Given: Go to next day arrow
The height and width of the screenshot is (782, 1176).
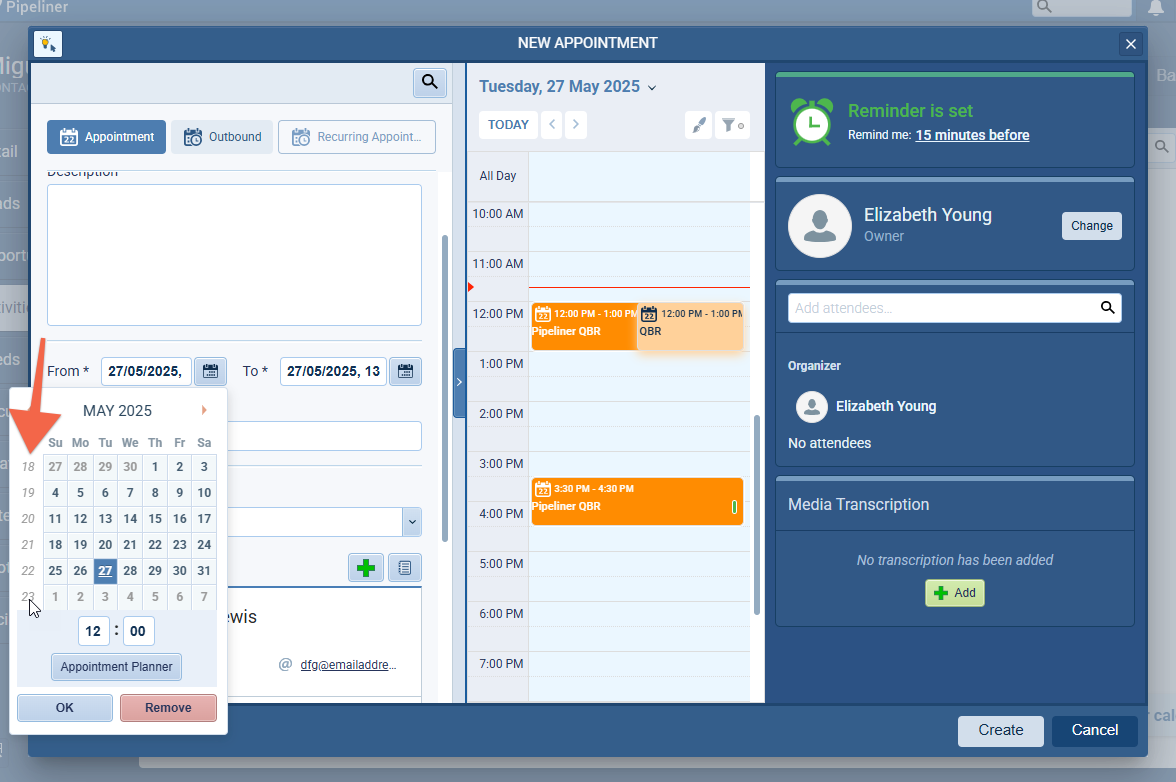Looking at the screenshot, I should click(575, 125).
